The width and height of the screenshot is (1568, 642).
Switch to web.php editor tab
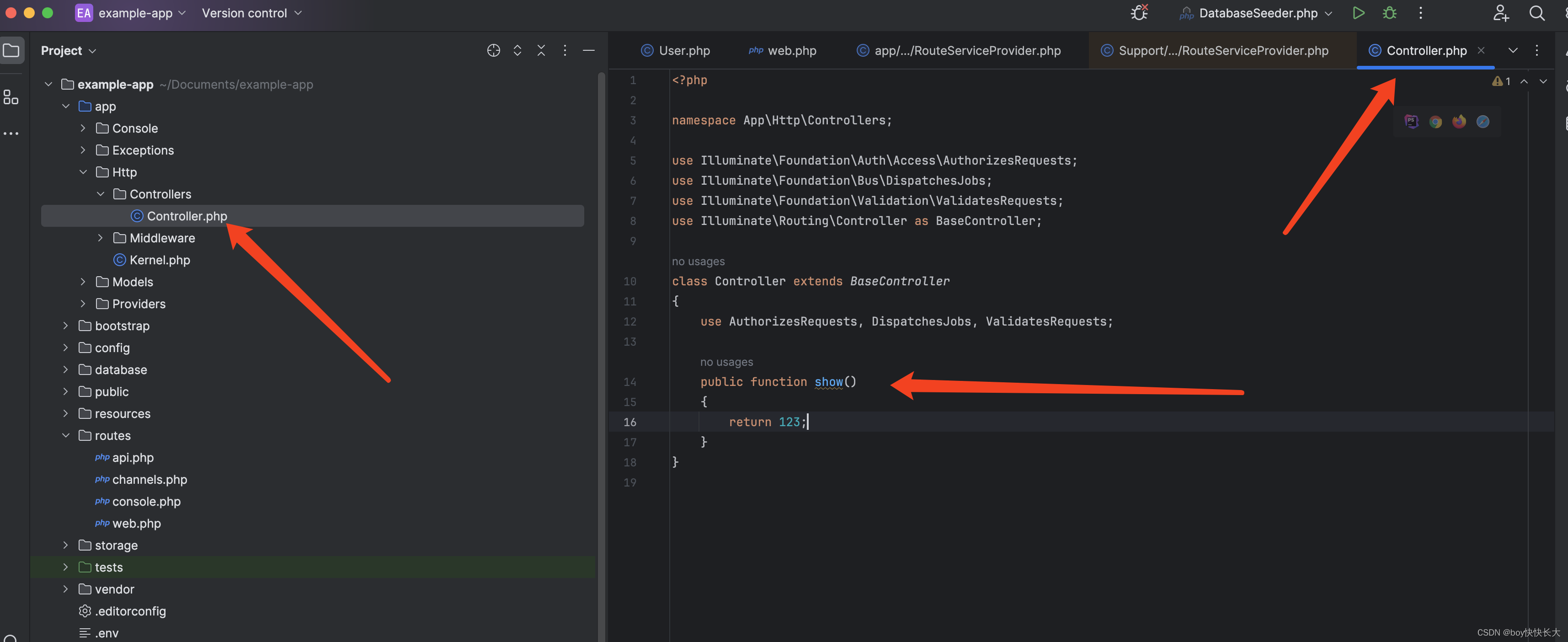click(782, 51)
